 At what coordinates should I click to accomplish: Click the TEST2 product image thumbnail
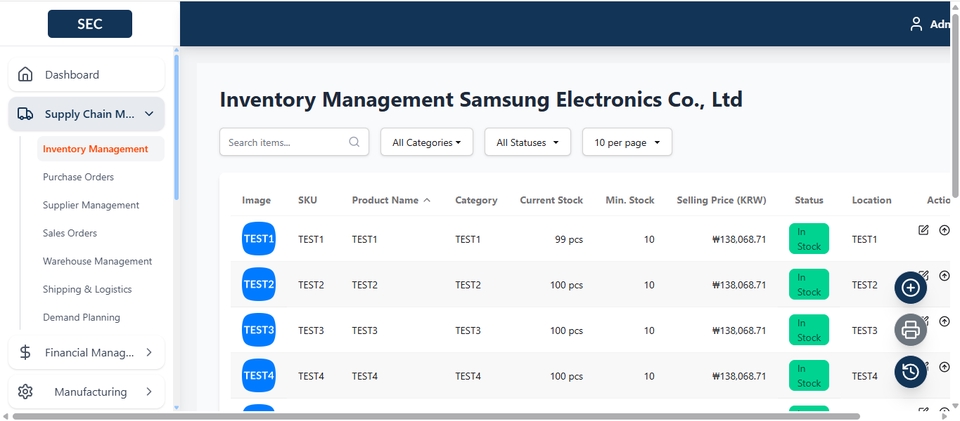[258, 284]
